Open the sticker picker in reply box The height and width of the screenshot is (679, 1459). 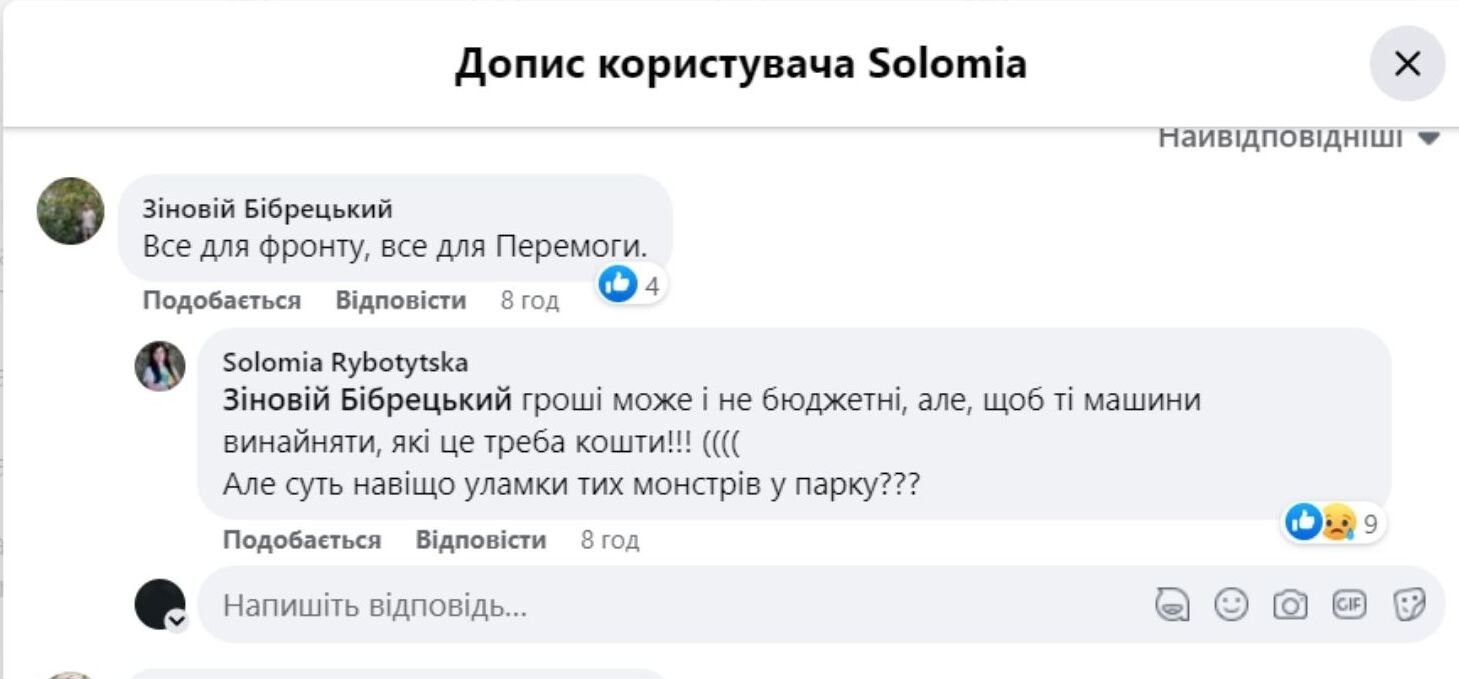click(x=1409, y=605)
